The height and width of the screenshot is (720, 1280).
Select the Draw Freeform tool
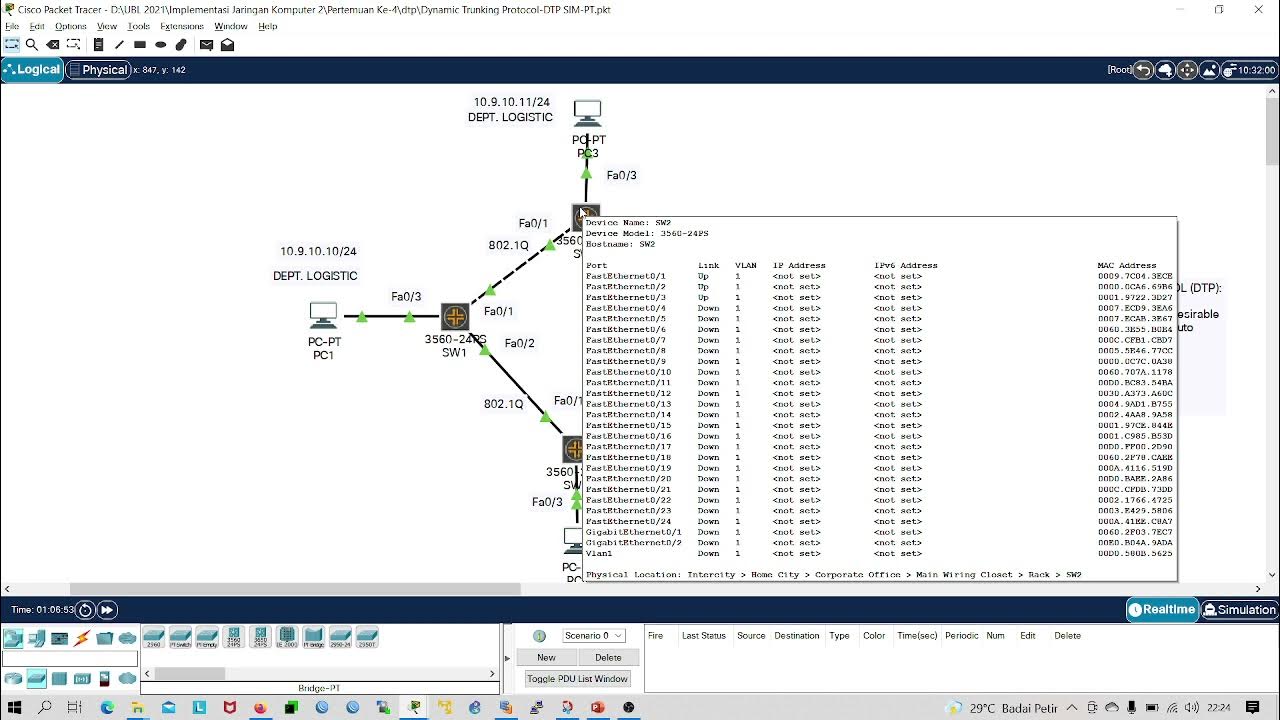click(181, 45)
